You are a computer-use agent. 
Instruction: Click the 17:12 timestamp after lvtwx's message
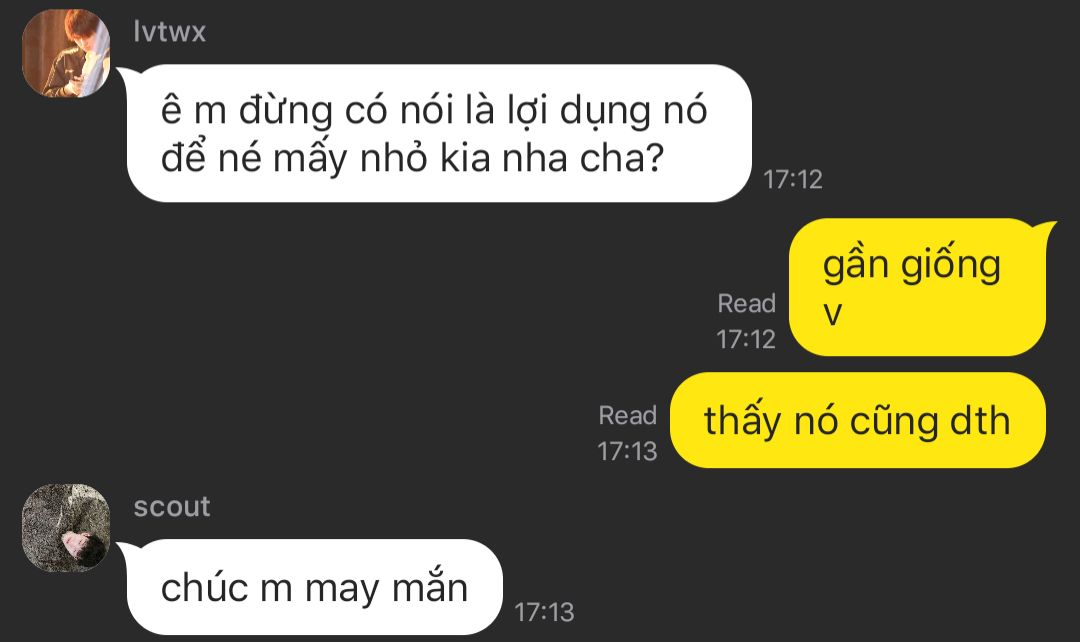pyautogui.click(x=793, y=180)
